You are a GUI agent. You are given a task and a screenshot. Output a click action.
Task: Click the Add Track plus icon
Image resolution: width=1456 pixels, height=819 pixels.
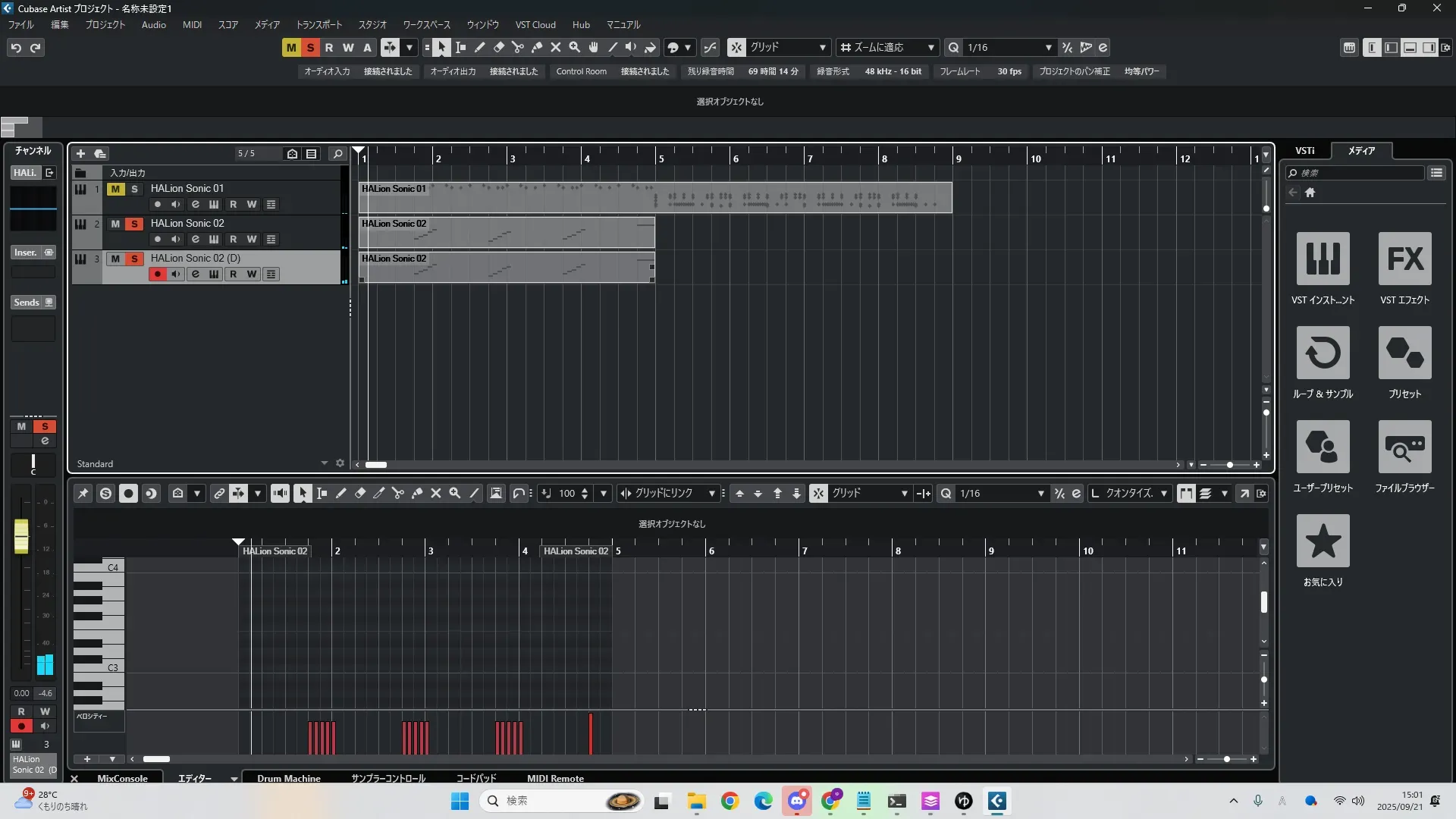pyautogui.click(x=80, y=154)
